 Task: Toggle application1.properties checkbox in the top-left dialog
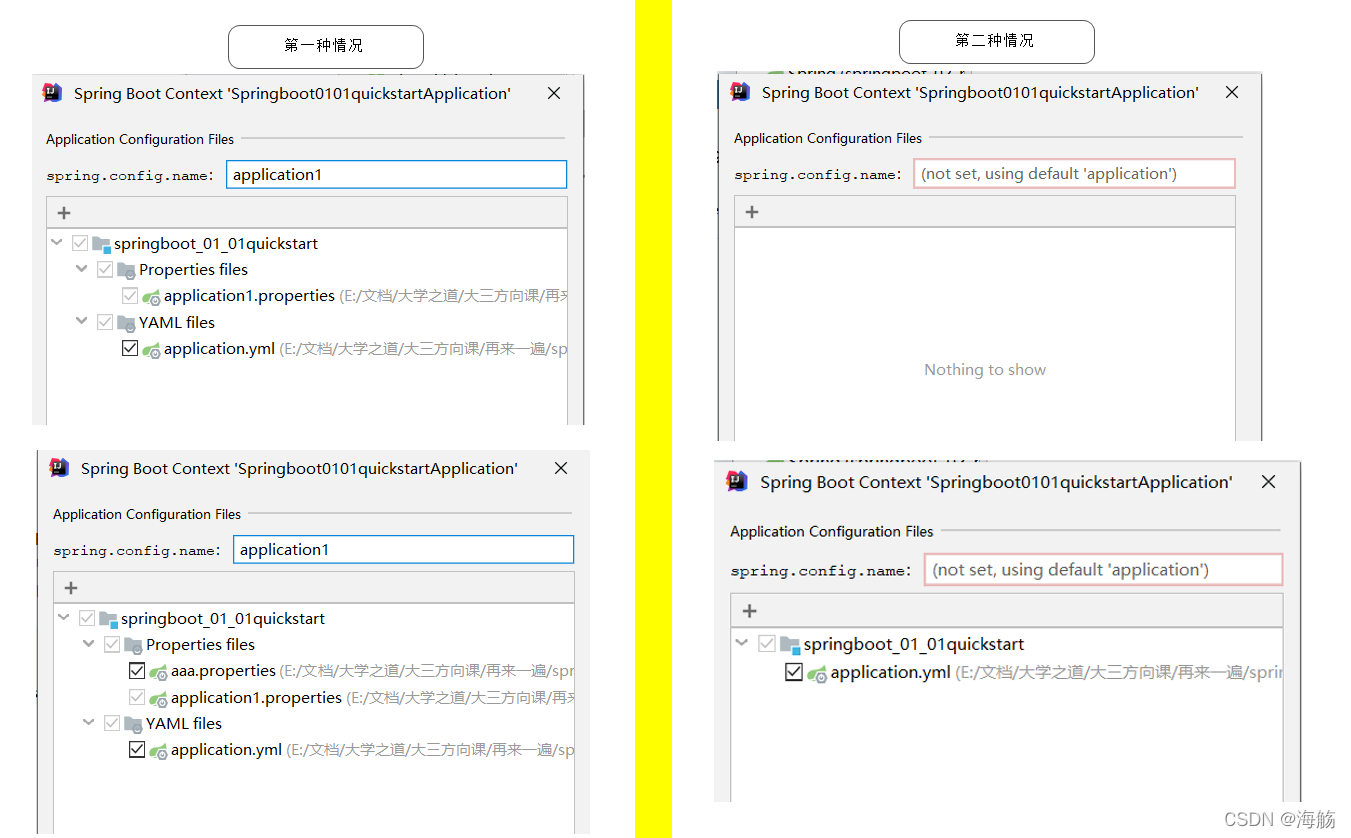point(130,296)
